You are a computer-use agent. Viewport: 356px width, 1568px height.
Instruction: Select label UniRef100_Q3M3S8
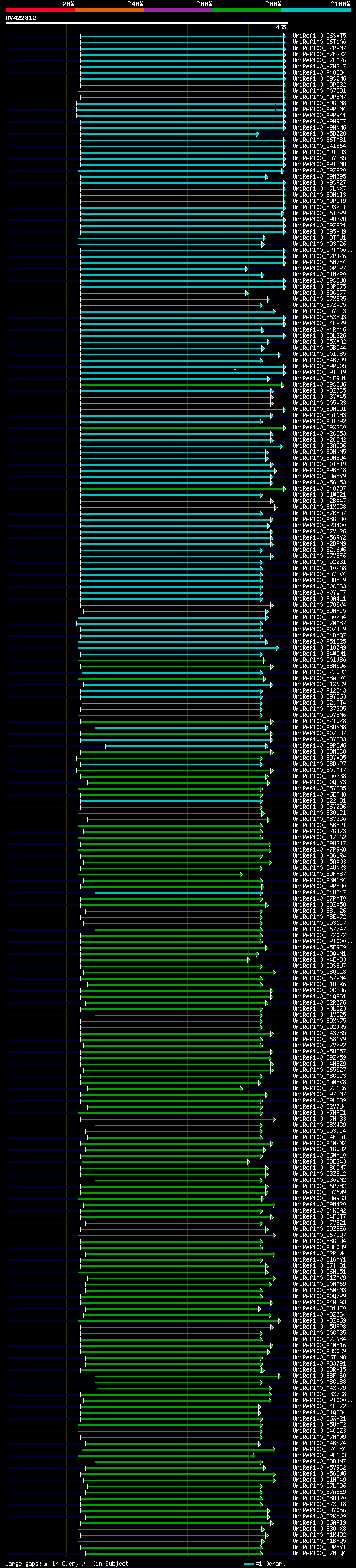(319, 752)
